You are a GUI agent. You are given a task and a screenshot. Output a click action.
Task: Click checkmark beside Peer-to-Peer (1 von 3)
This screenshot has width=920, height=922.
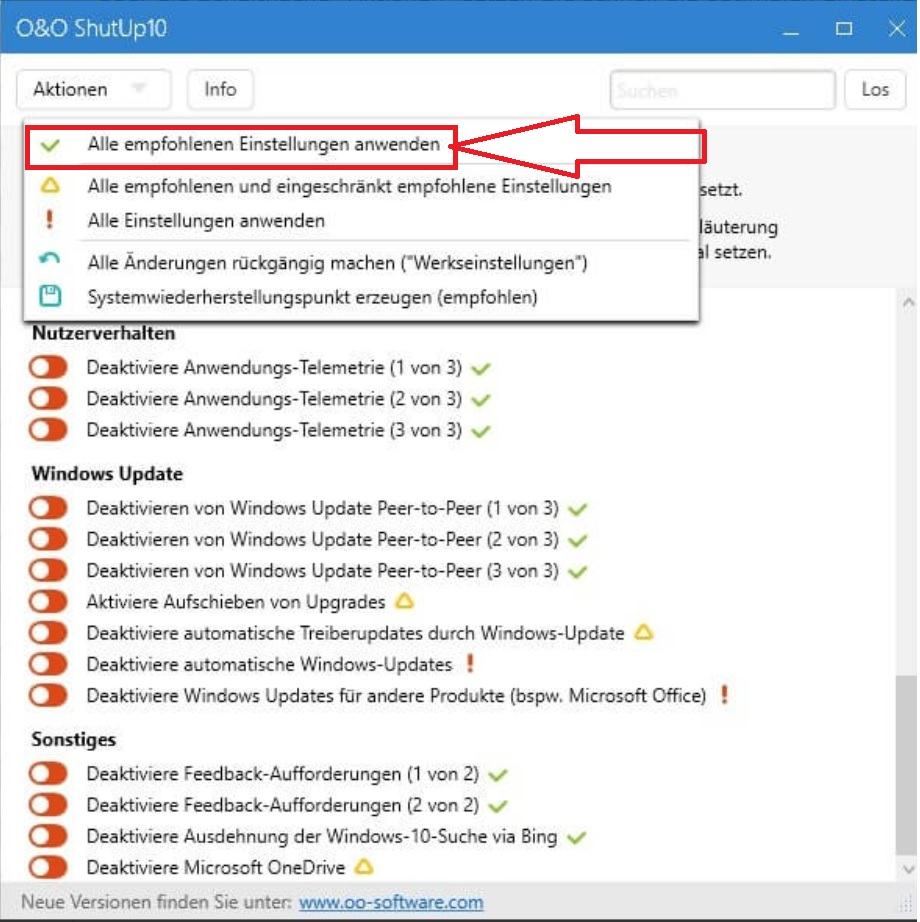578,509
